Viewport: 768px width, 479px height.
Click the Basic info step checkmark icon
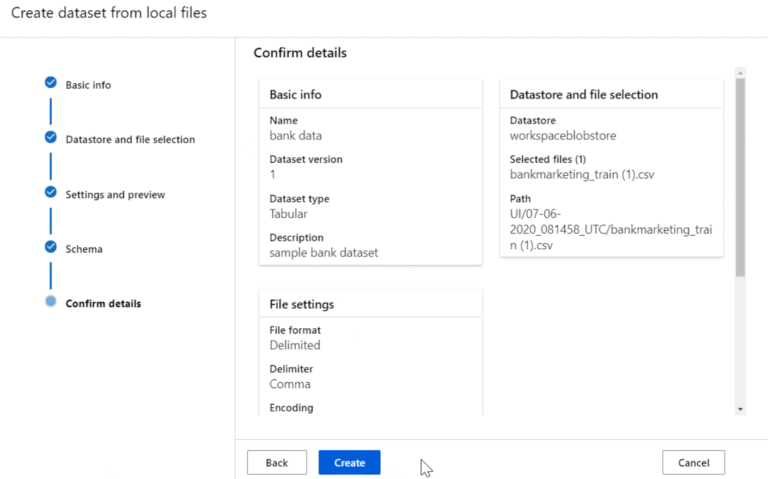(x=51, y=83)
